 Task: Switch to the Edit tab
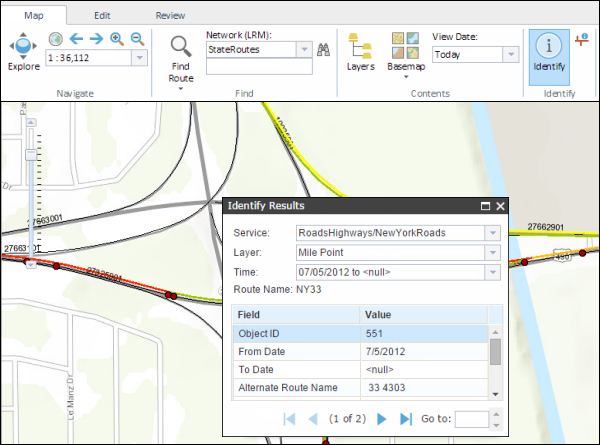(x=102, y=16)
